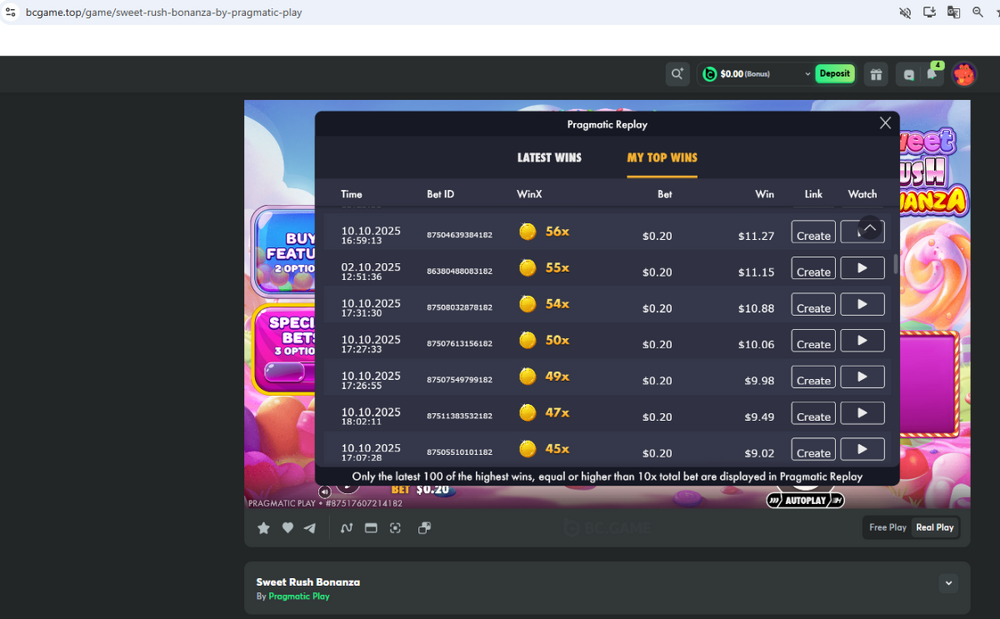The image size is (1000, 619).
Task: Switch to the LATEST WINS tab
Action: [550, 157]
